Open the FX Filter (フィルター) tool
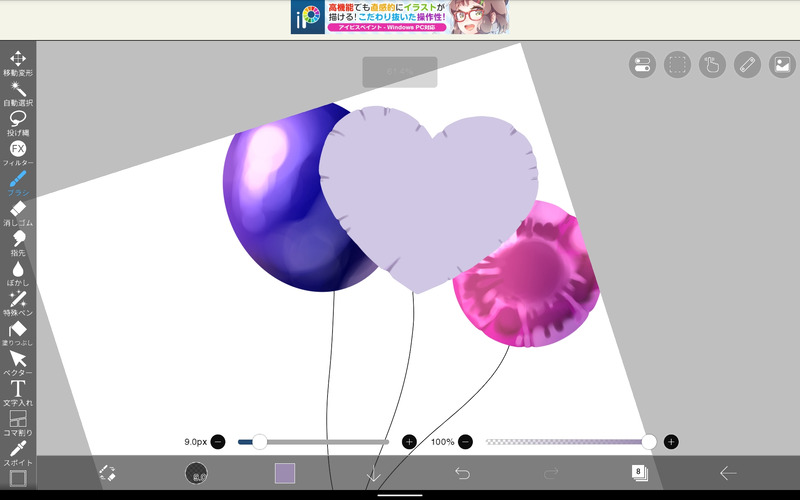This screenshot has height=500, width=800. [x=18, y=154]
